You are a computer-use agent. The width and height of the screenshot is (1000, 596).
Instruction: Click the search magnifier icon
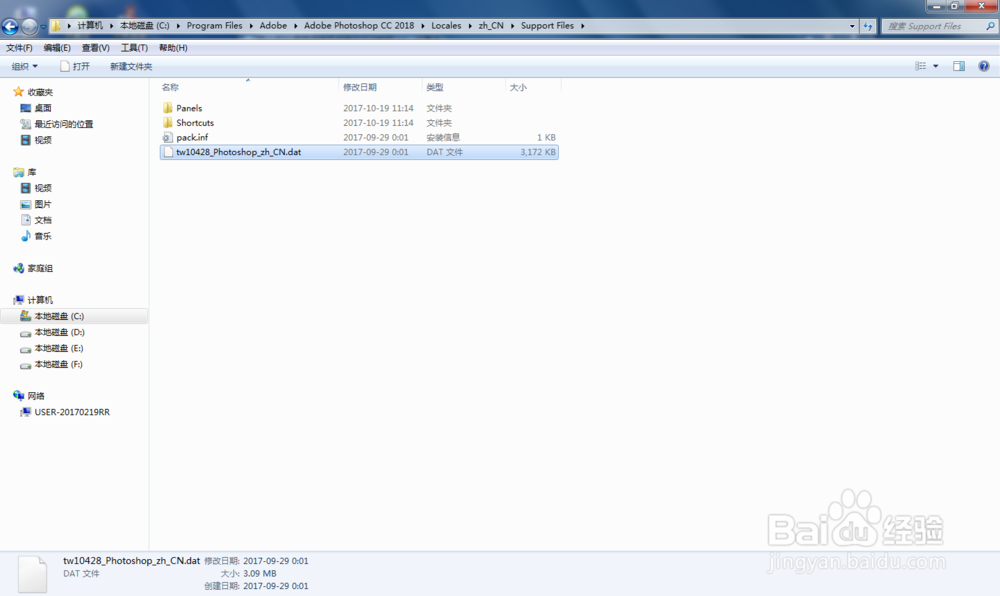[x=990, y=26]
